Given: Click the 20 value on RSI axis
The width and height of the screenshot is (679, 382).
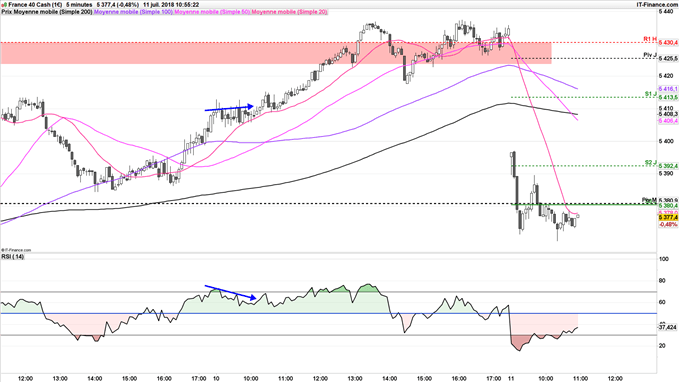Looking at the screenshot, I should (x=662, y=346).
